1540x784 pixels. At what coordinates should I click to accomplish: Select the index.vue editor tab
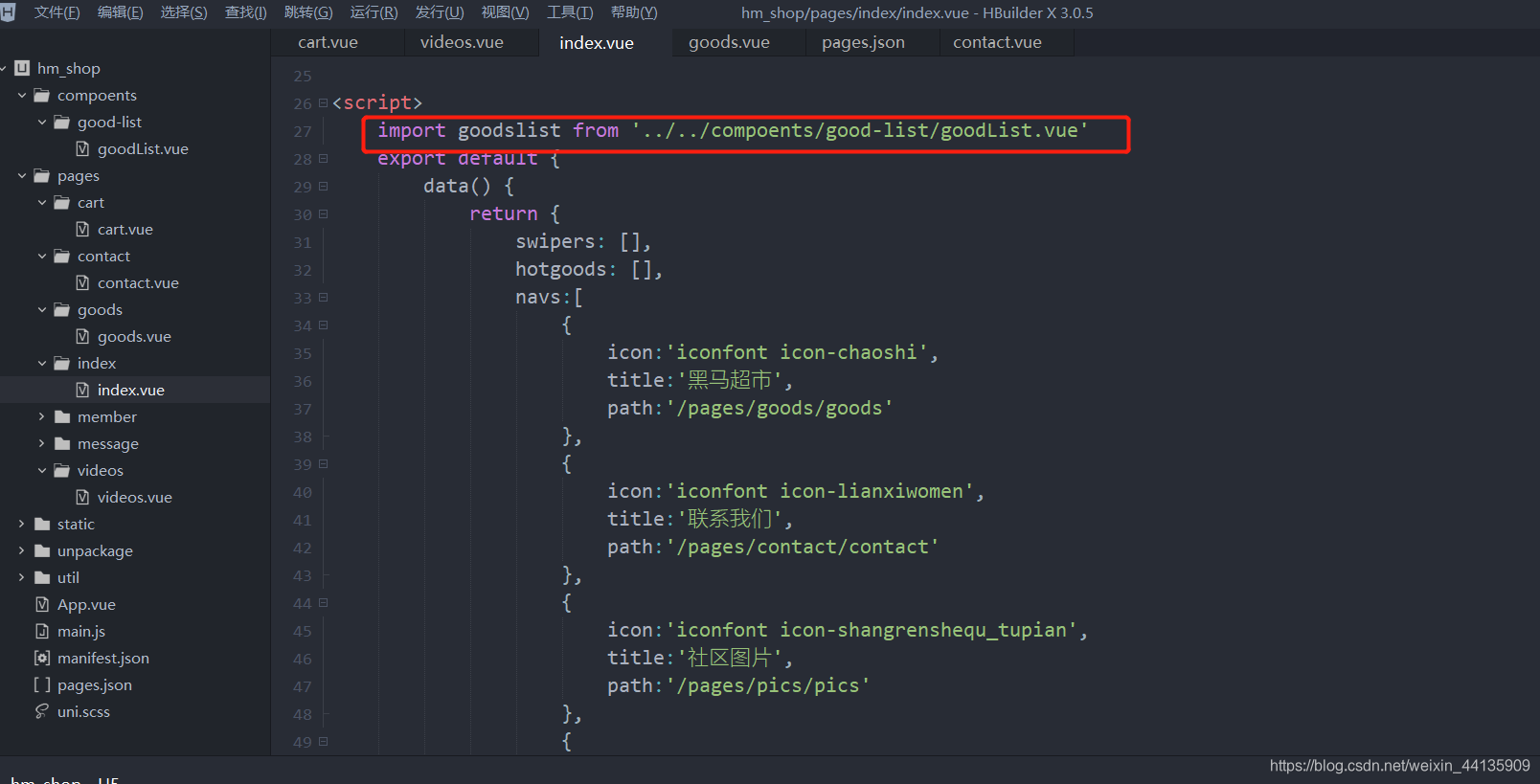[x=597, y=42]
